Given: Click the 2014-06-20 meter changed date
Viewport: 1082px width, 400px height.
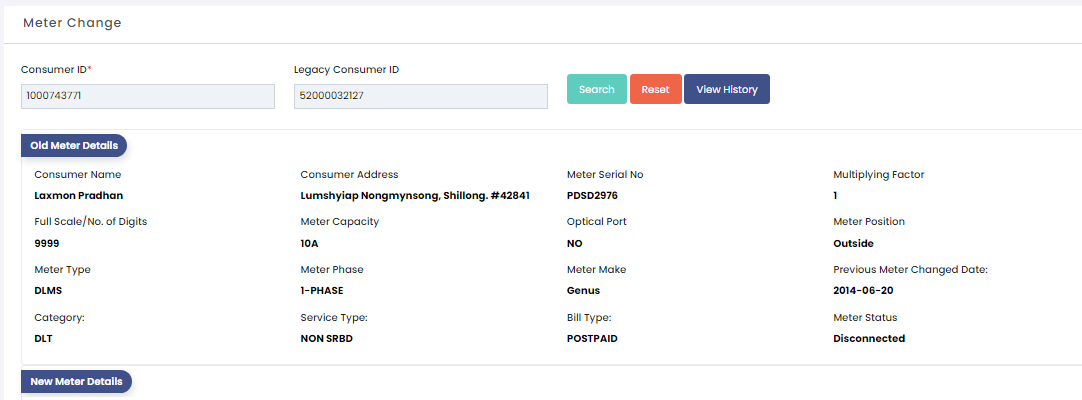Looking at the screenshot, I should (x=863, y=290).
